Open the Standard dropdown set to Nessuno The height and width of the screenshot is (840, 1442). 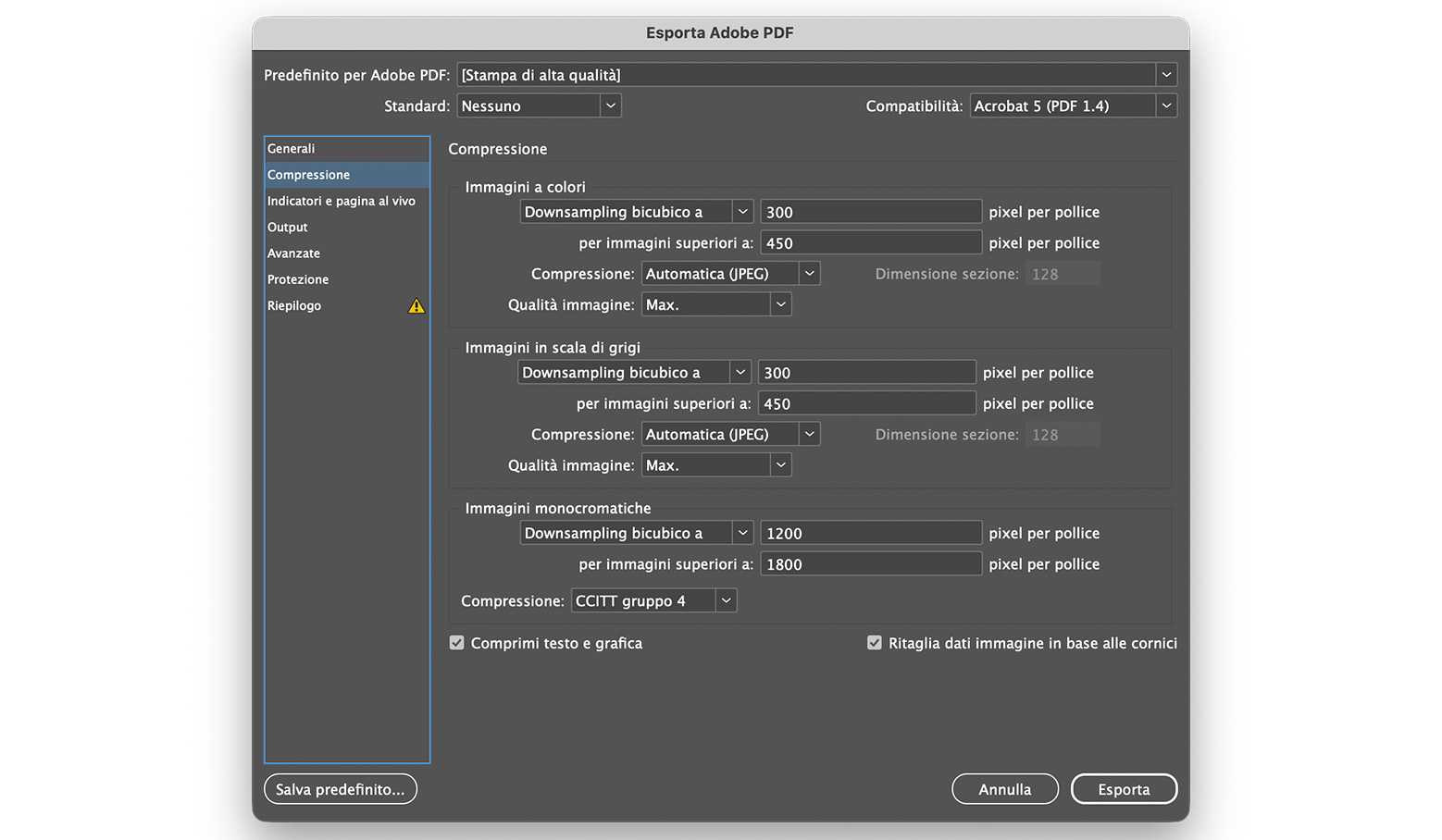[x=539, y=106]
